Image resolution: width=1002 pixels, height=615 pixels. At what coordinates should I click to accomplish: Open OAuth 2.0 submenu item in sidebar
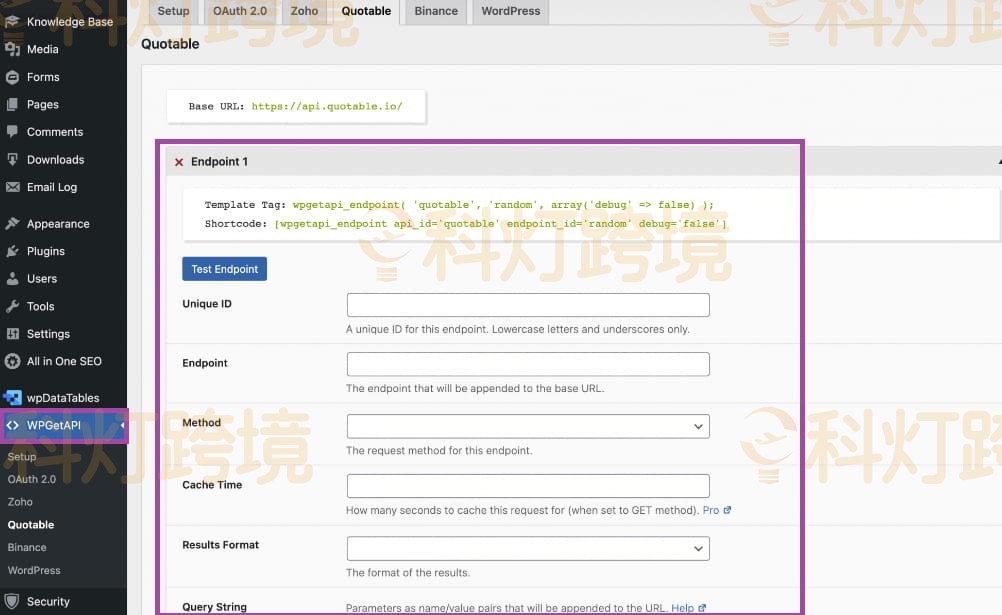pos(32,479)
